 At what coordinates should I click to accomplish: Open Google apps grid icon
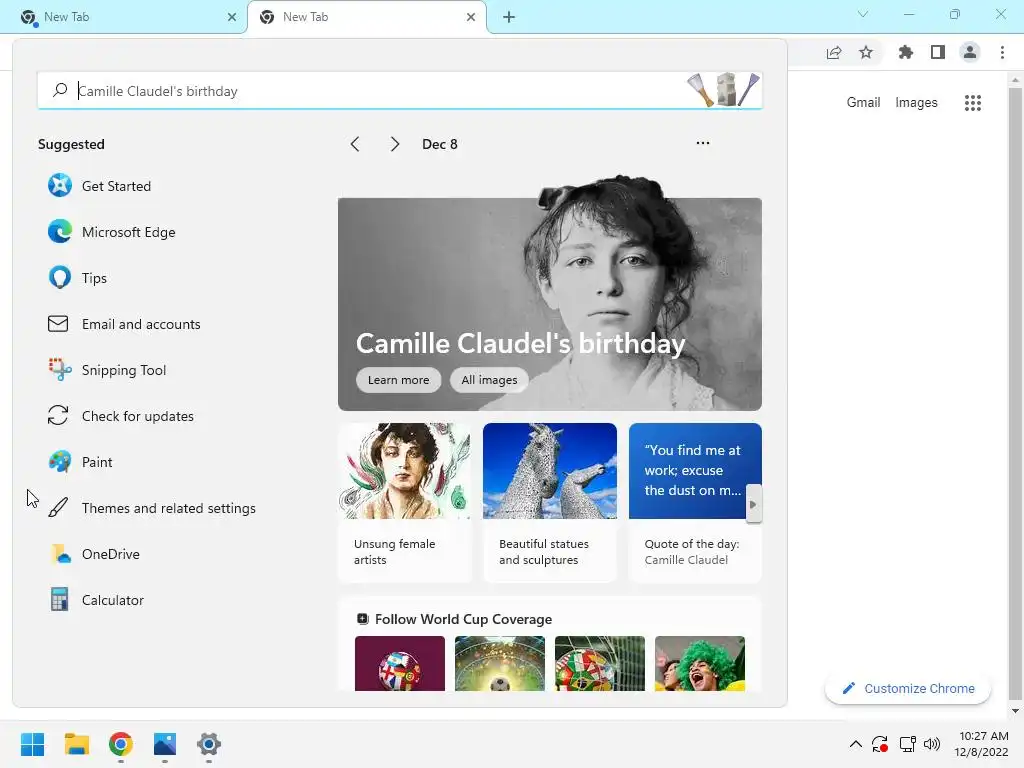pos(972,103)
